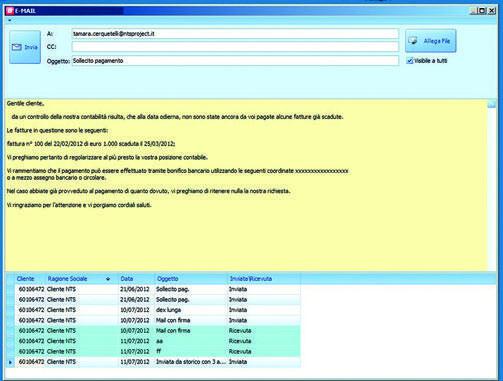Select the second 21/06/2012 Sollecito pag. row
The image size is (503, 381).
(158, 299)
